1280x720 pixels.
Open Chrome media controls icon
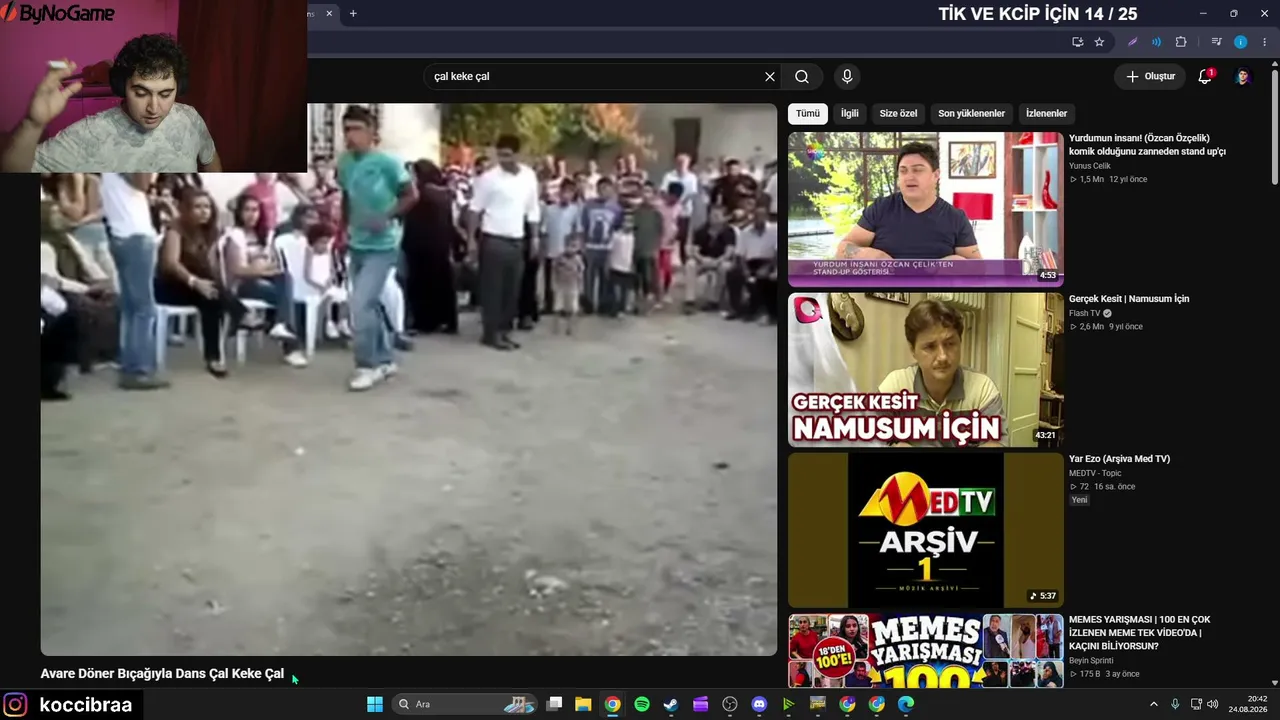pyautogui.click(x=1216, y=42)
